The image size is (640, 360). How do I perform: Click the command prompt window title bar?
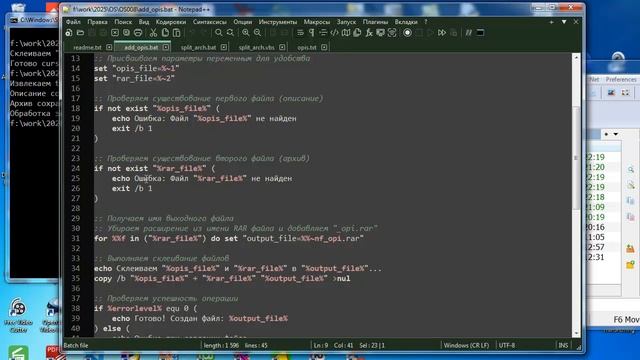coord(33,20)
